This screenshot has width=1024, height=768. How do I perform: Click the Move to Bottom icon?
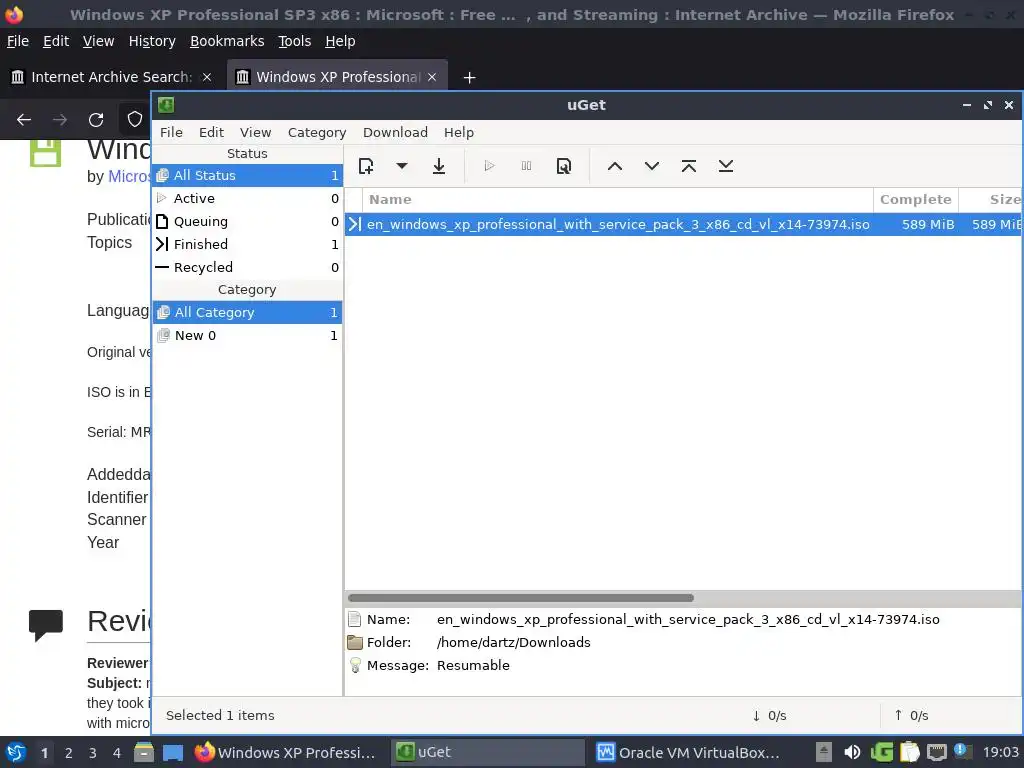pos(726,166)
